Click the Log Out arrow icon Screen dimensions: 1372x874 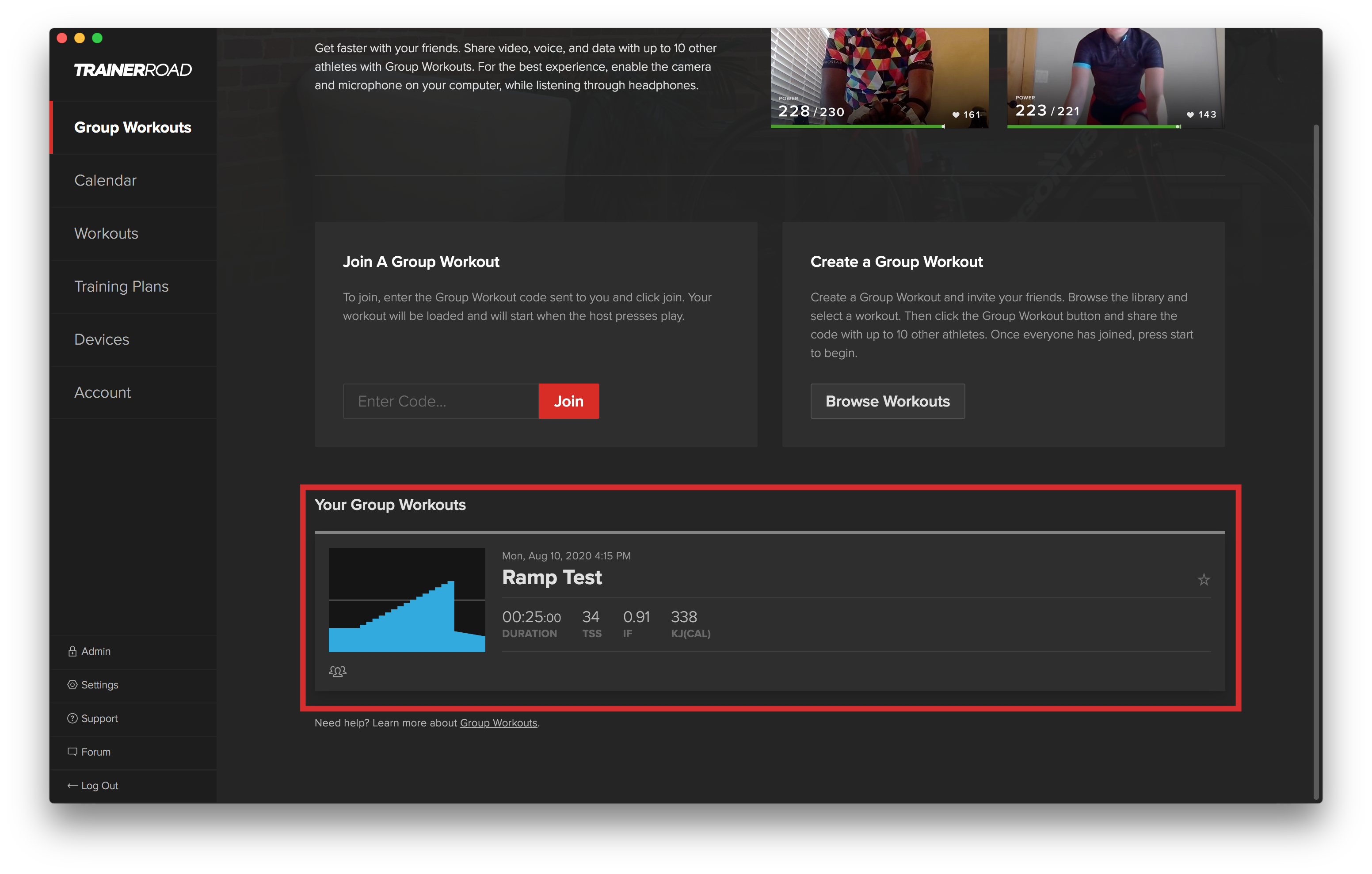pos(72,786)
